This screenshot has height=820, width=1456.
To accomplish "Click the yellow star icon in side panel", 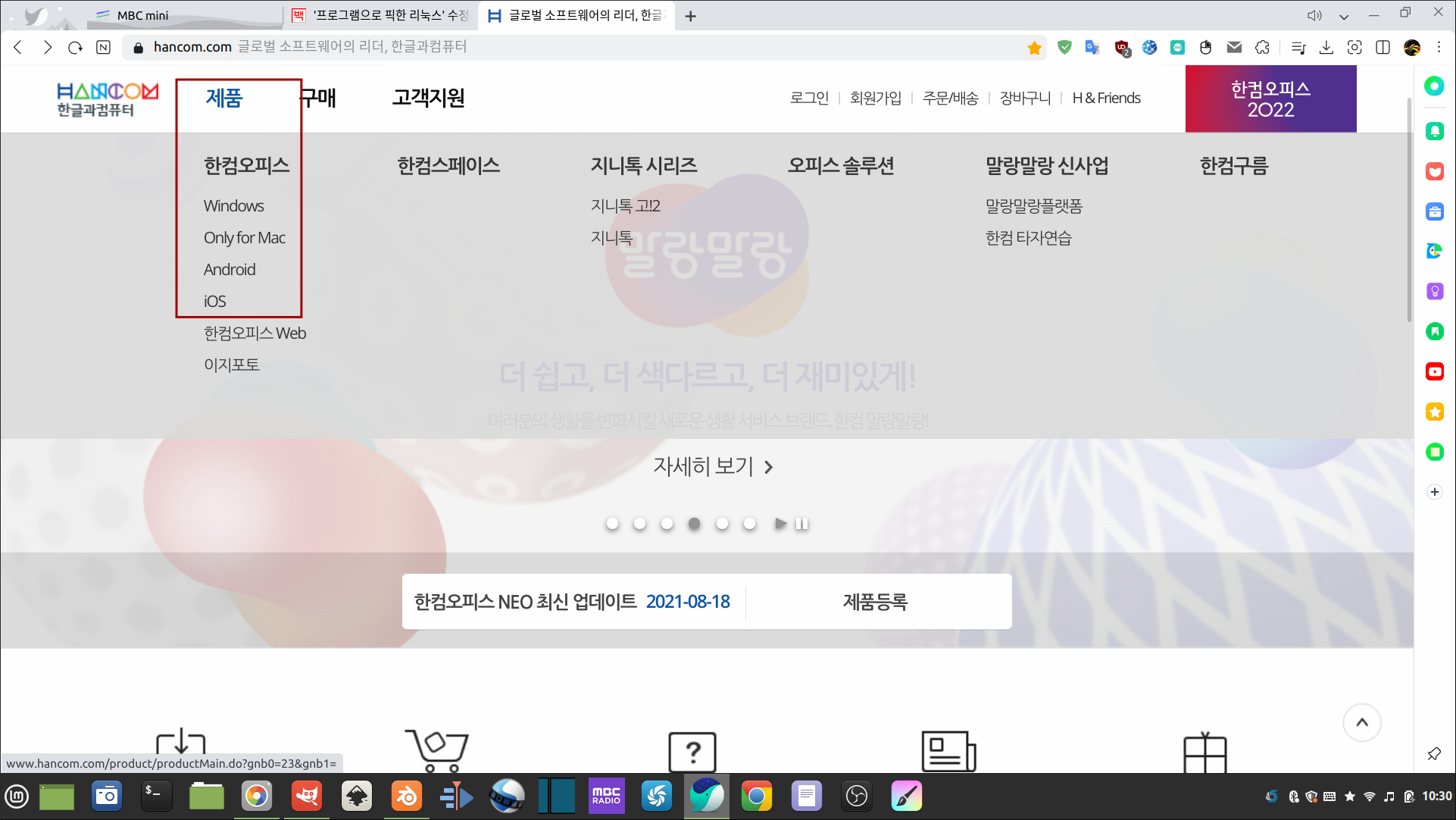I will pos(1435,412).
